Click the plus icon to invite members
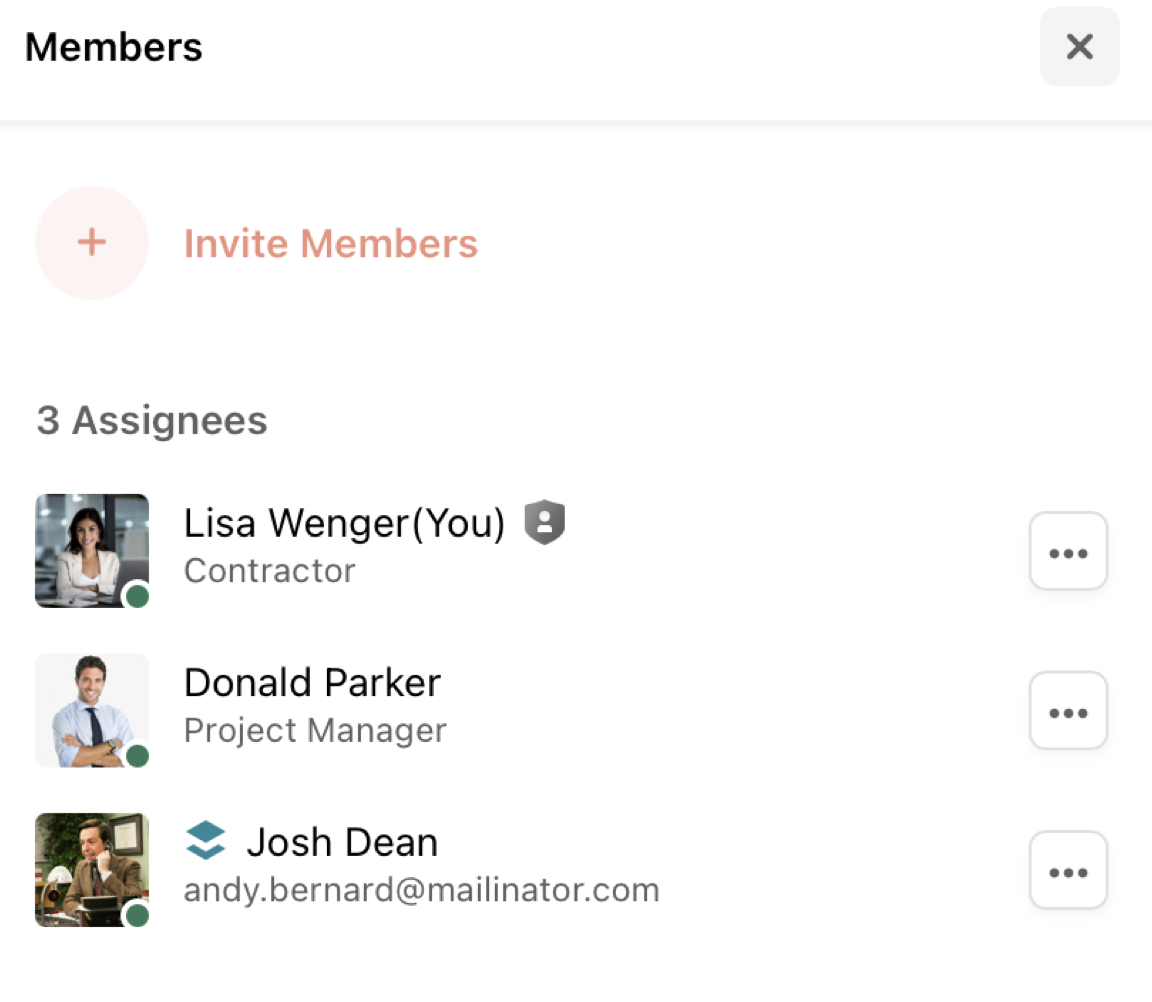This screenshot has width=1152, height=1002. click(92, 242)
